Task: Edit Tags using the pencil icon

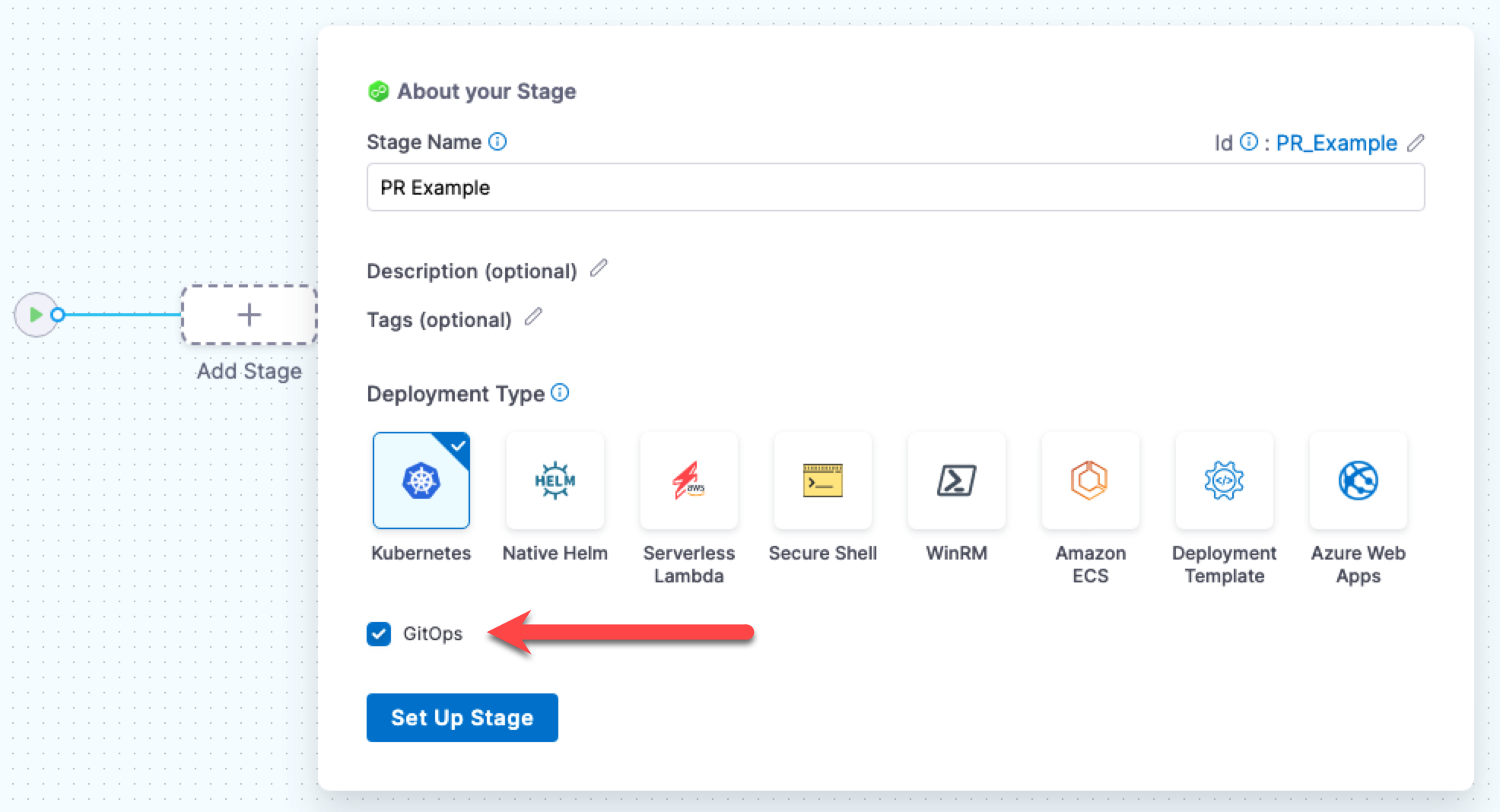Action: (x=535, y=318)
